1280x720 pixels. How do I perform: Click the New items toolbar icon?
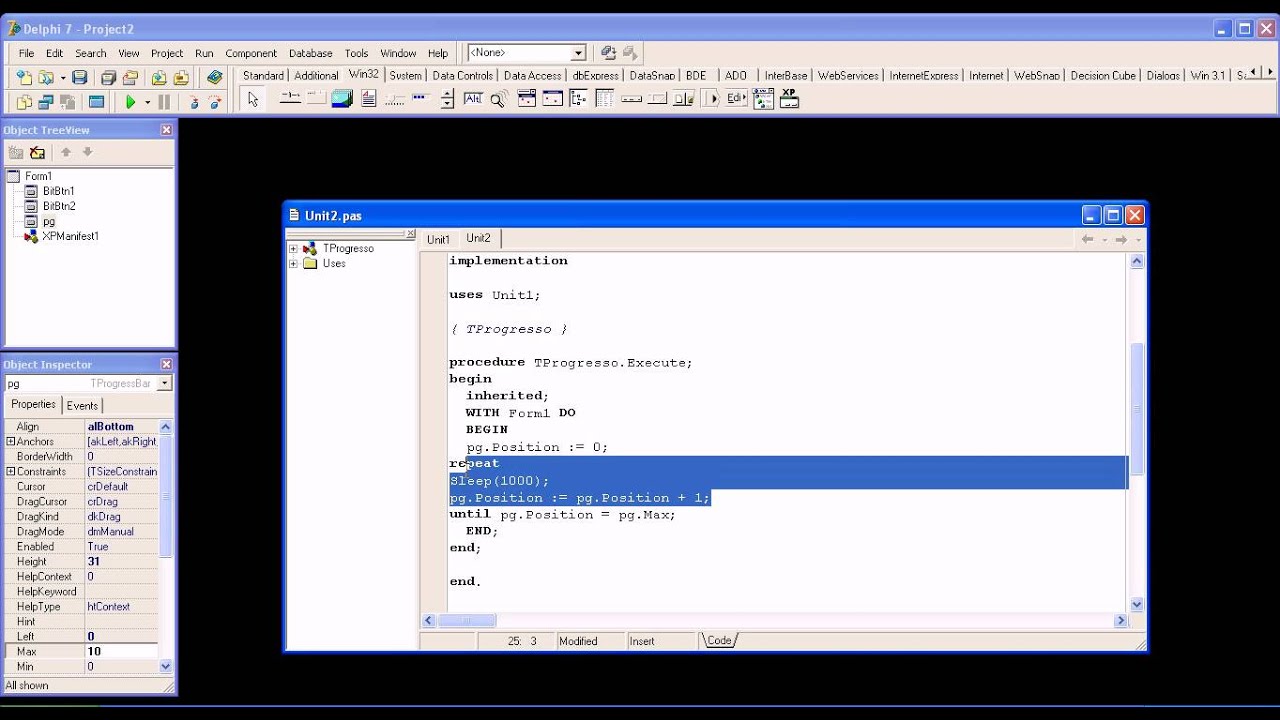point(24,77)
